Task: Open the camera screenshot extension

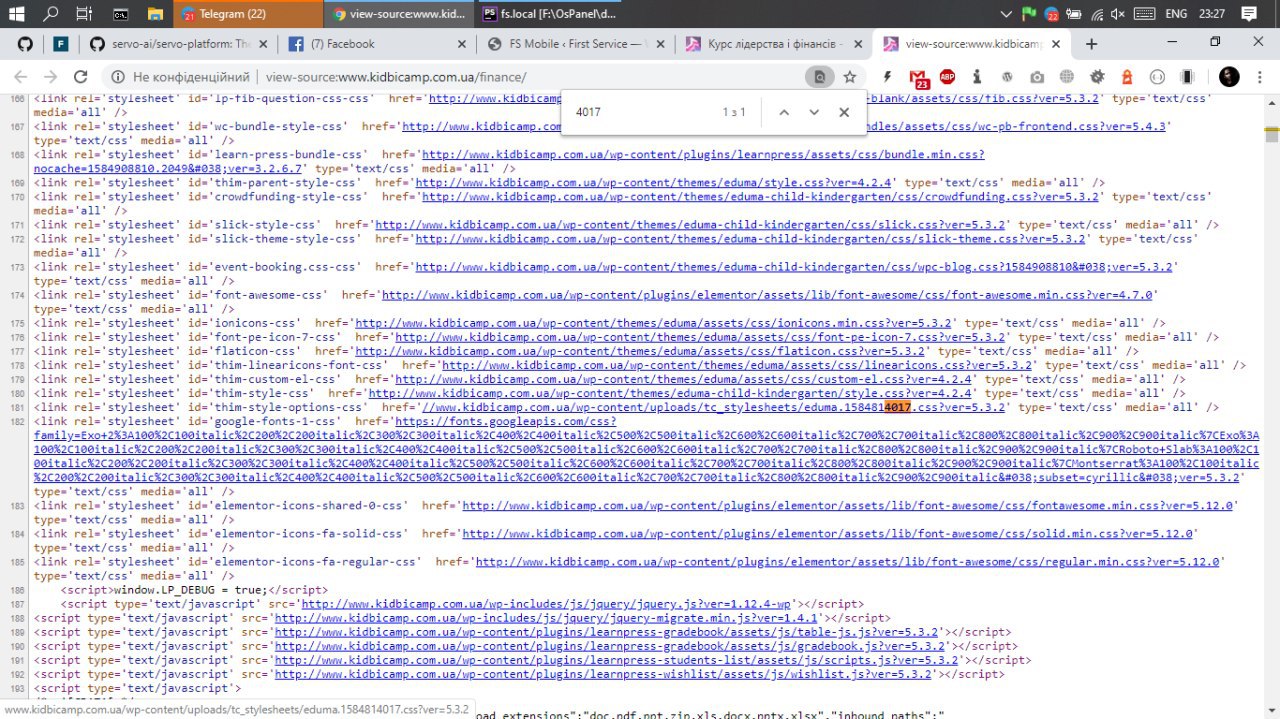Action: click(1037, 77)
